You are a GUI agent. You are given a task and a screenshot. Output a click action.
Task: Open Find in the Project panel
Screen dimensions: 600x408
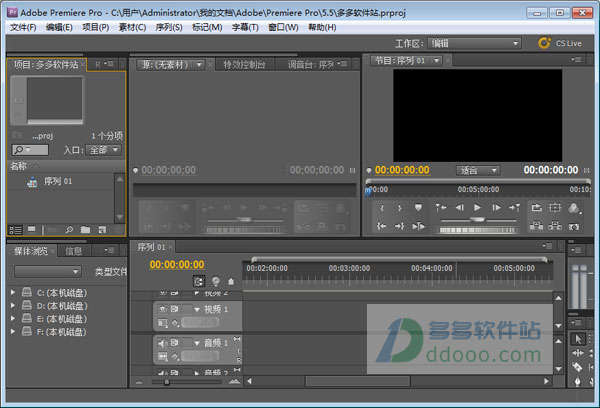click(x=69, y=230)
